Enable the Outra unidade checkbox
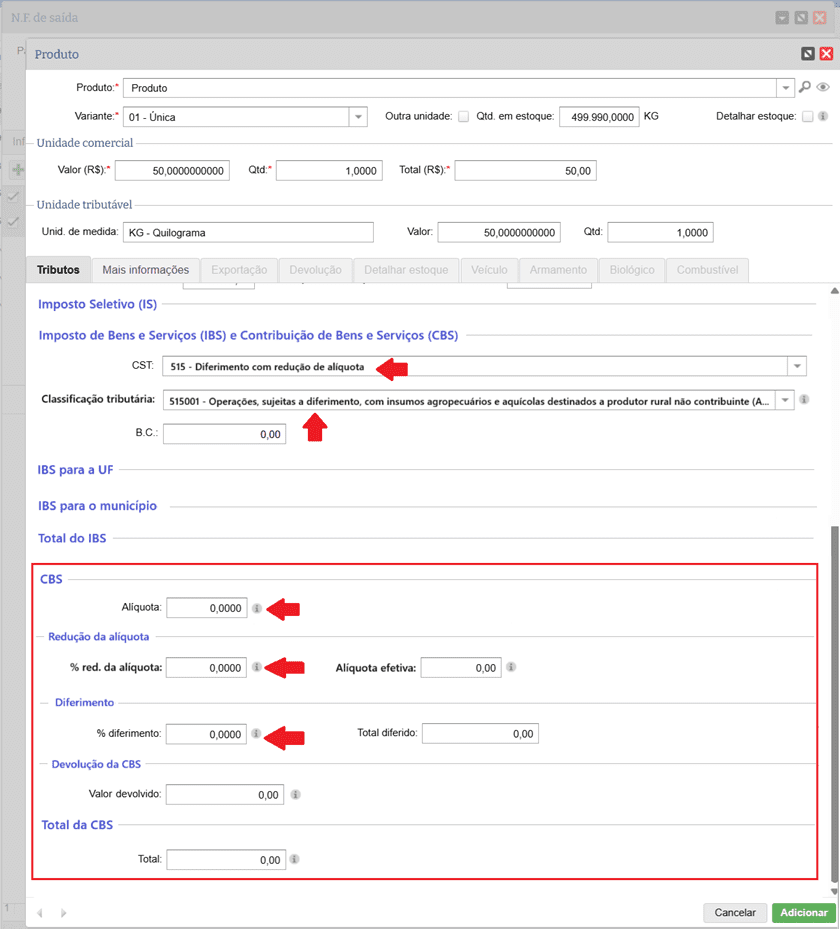The image size is (840, 929). pos(463,117)
